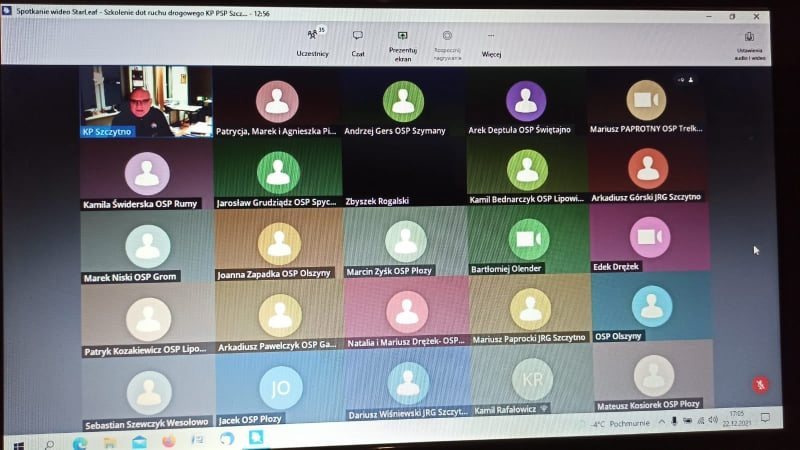This screenshot has width=800, height=450.
Task: Expand the Więcej more options menu
Action: point(491,41)
